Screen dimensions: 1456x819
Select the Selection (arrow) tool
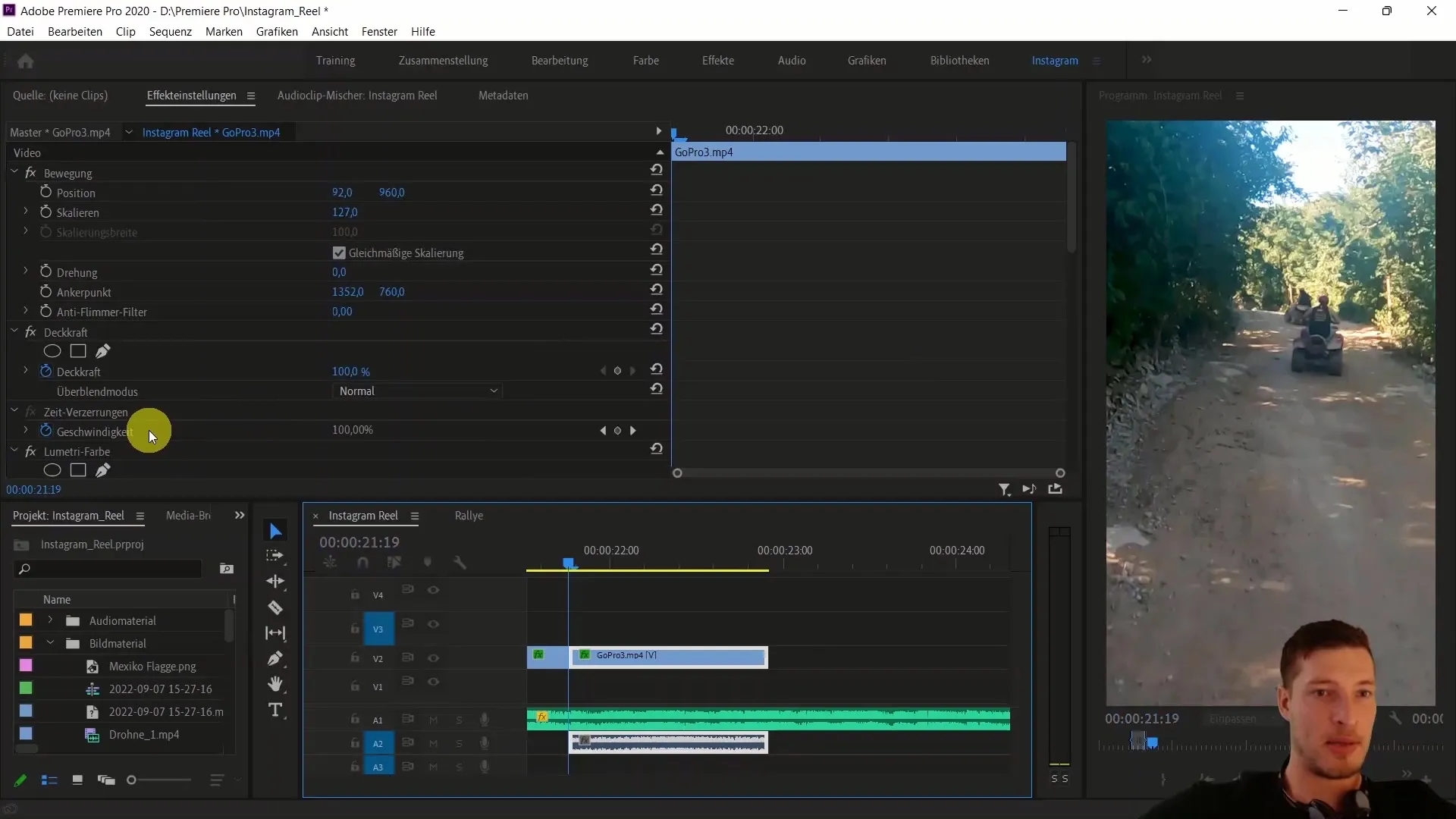(x=275, y=531)
